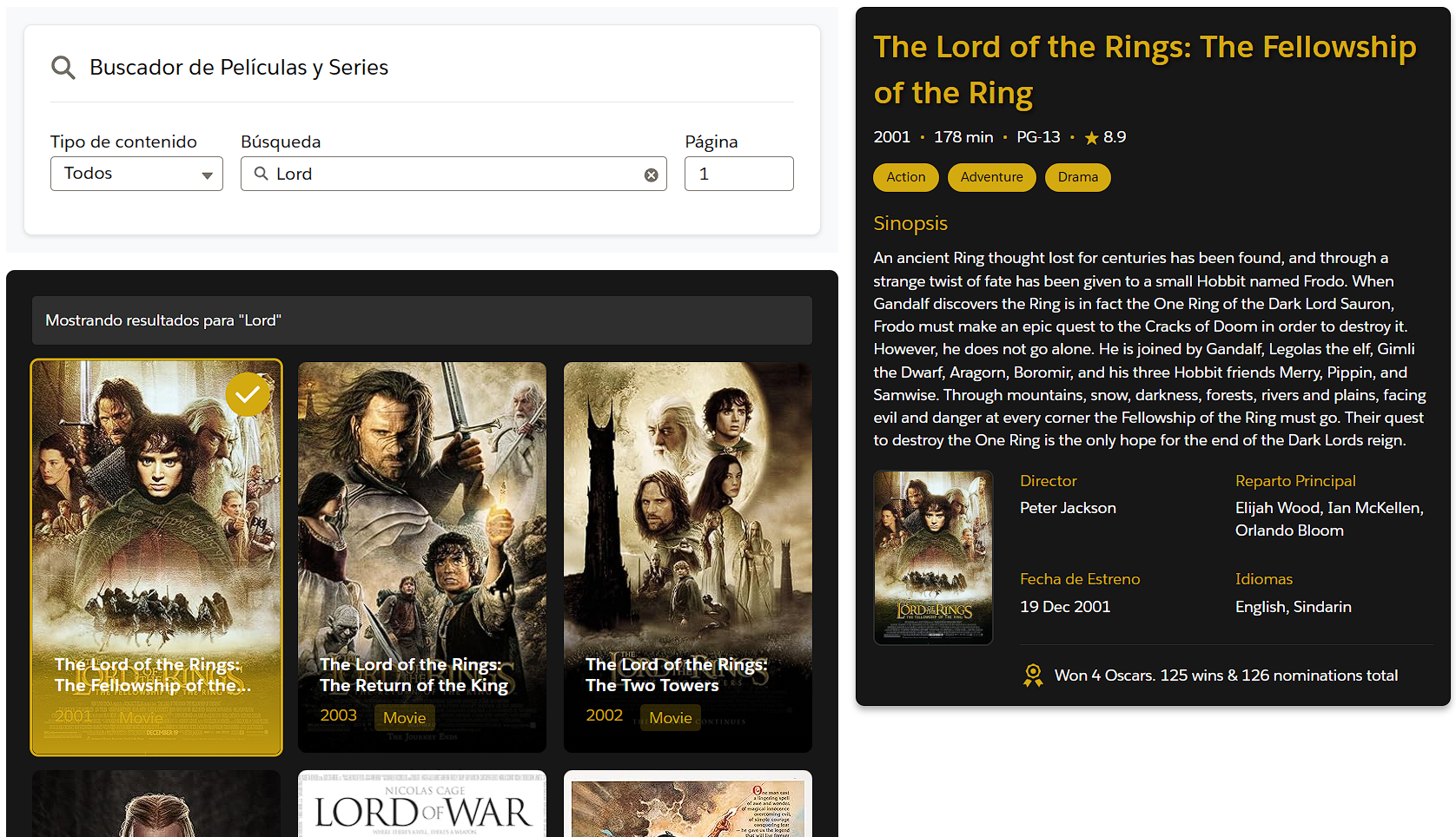Image resolution: width=1456 pixels, height=837 pixels.
Task: Open the Tipo de contenido dropdown
Action: coord(136,174)
